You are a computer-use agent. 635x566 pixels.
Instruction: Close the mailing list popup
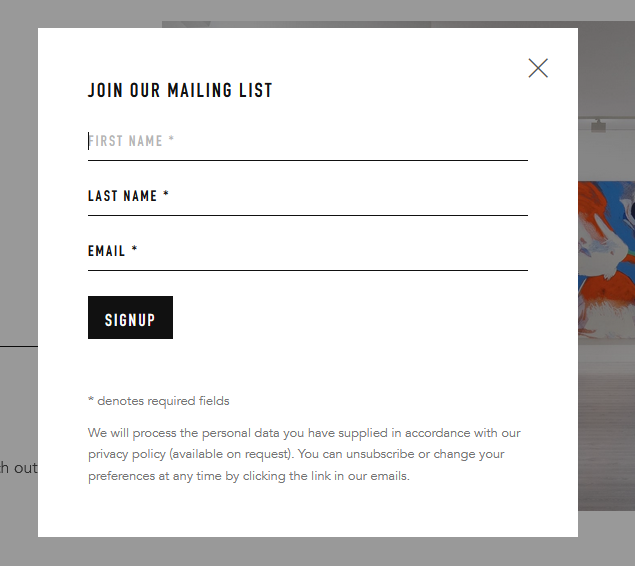(x=538, y=68)
